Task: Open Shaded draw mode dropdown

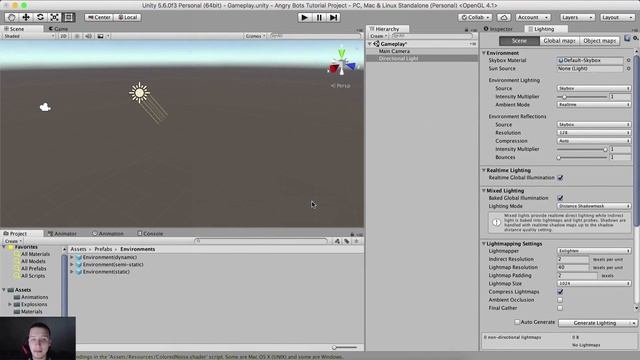Action: point(29,36)
